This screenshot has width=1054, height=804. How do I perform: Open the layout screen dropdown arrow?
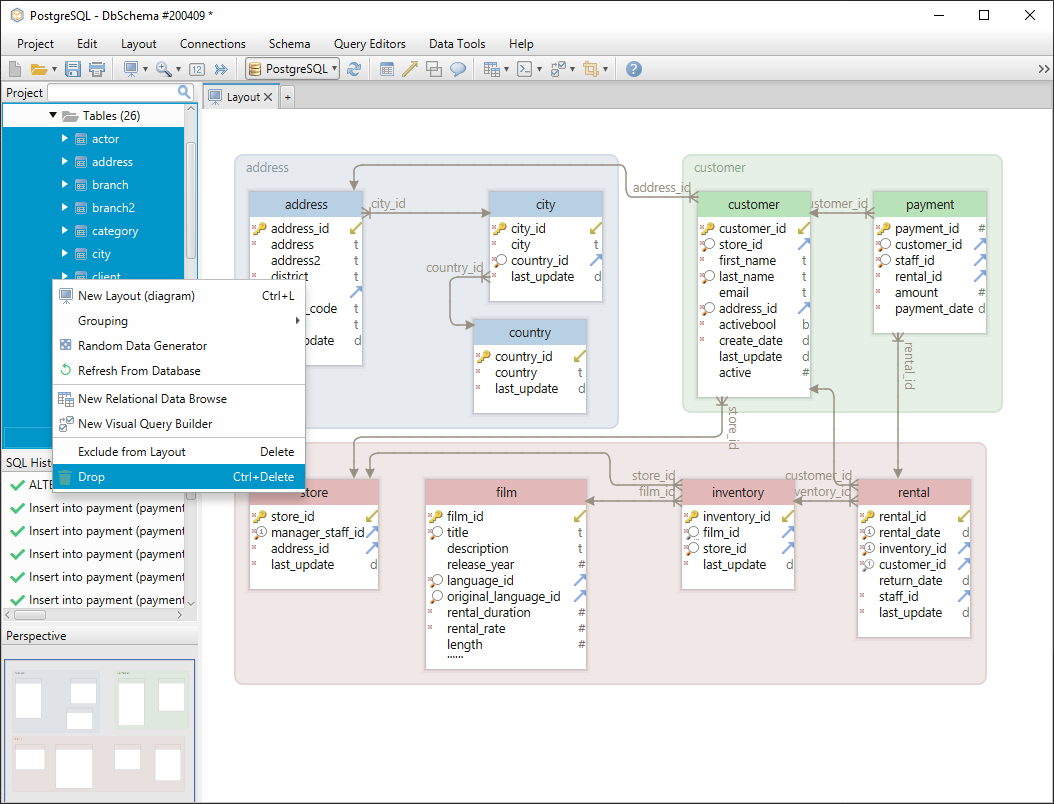pos(145,69)
